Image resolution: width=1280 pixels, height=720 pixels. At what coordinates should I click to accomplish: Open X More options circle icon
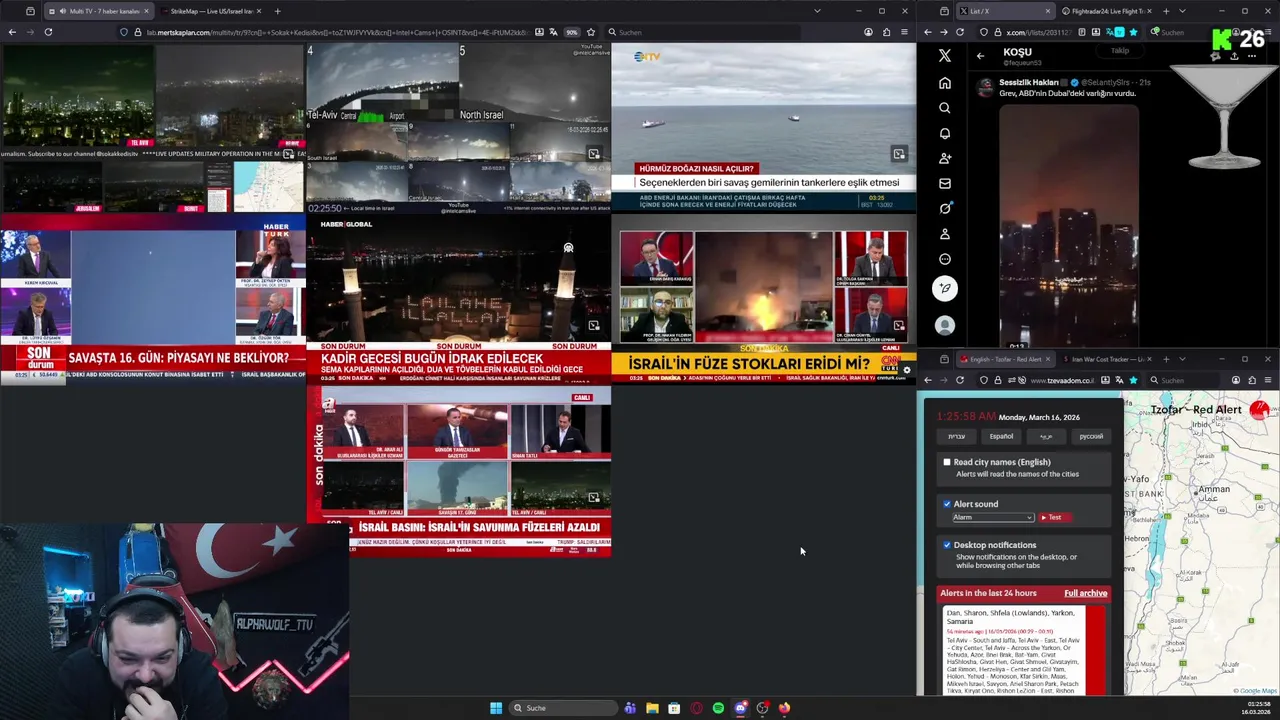(x=945, y=259)
